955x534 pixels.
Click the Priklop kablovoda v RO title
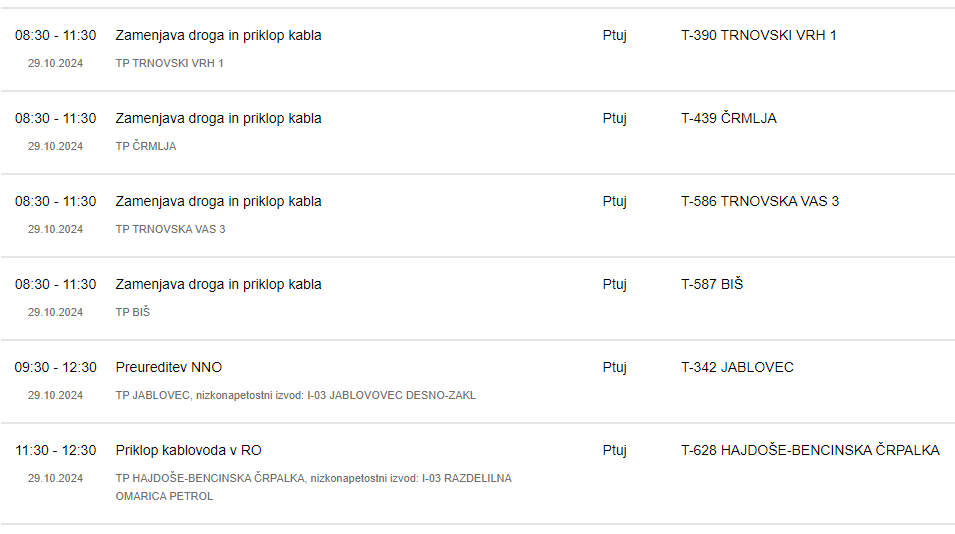tap(188, 450)
